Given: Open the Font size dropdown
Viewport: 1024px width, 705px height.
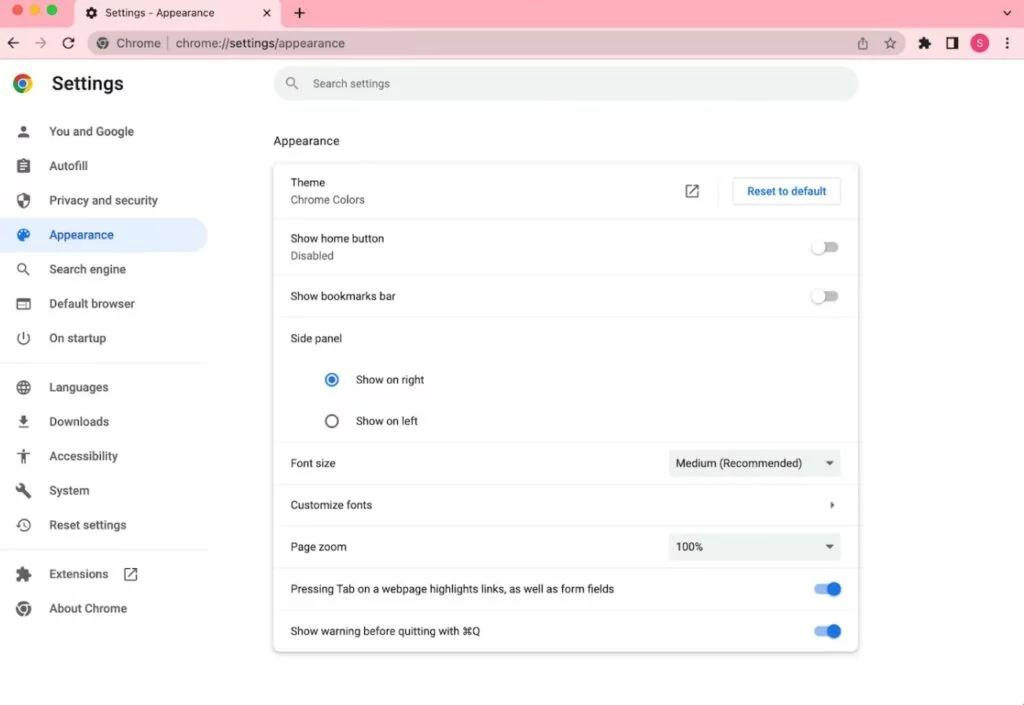Looking at the screenshot, I should point(754,463).
